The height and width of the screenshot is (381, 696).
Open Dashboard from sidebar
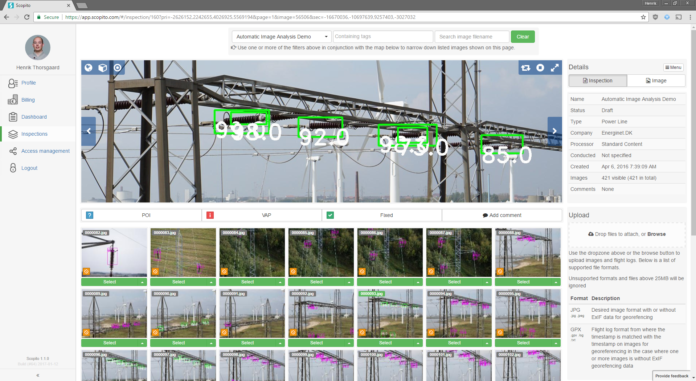pos(34,117)
